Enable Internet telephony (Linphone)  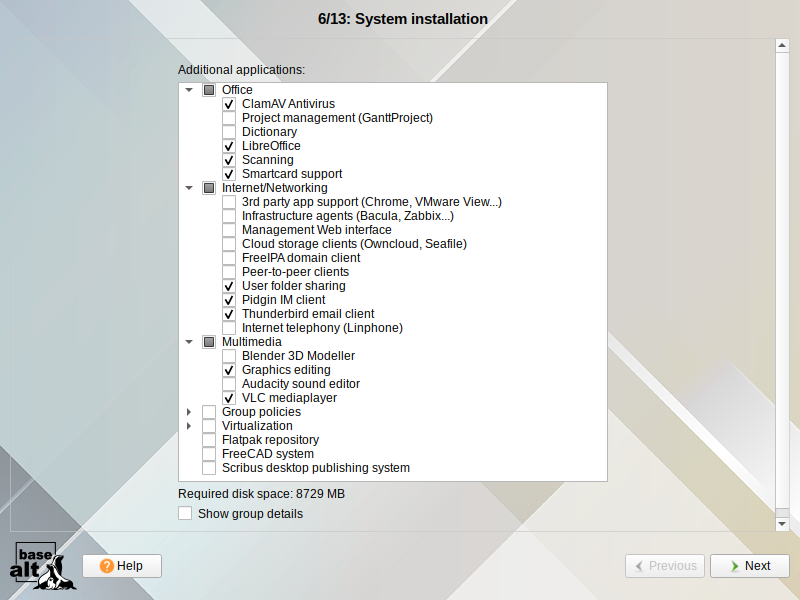click(229, 328)
